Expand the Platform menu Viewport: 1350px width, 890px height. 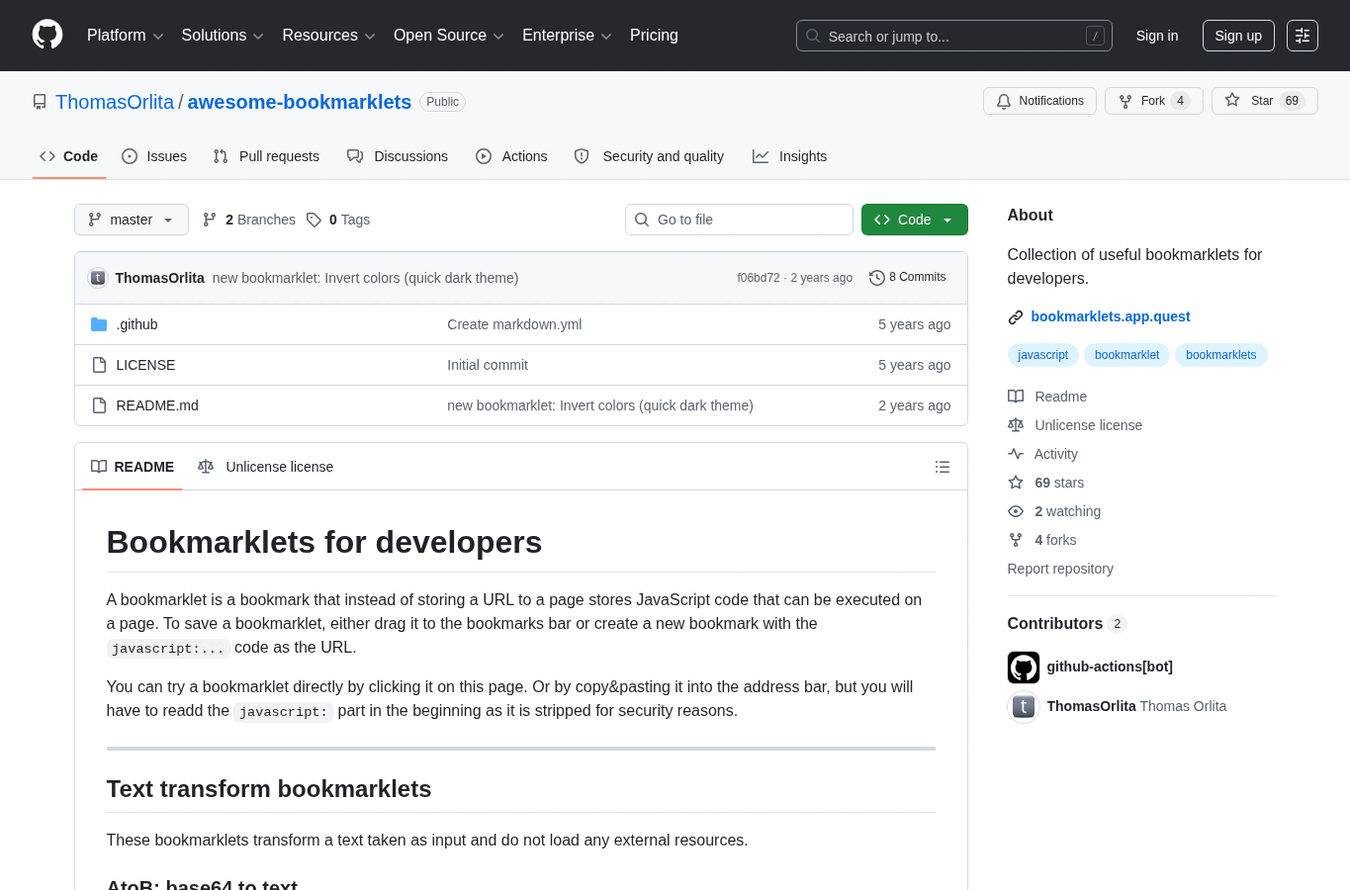tap(126, 36)
